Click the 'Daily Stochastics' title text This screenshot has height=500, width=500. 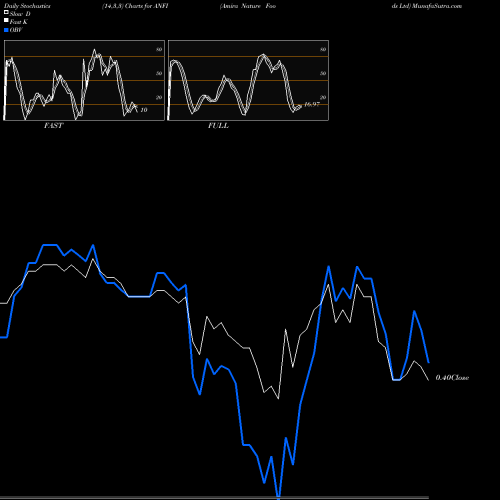click(27, 6)
